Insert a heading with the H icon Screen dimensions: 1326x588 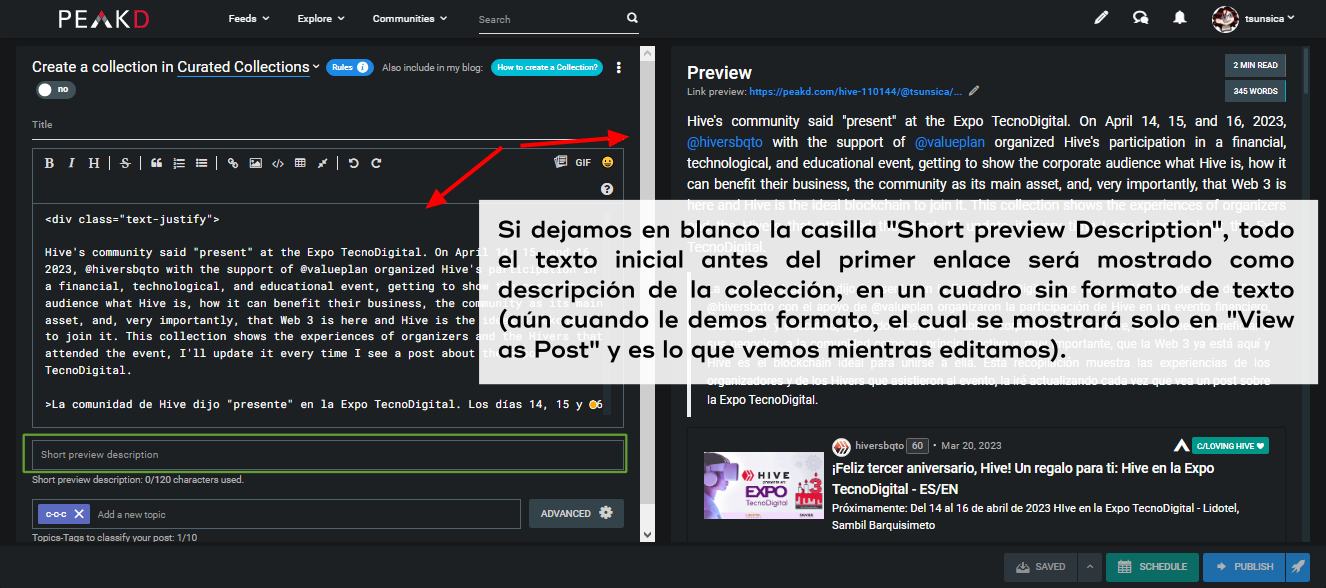coord(94,163)
